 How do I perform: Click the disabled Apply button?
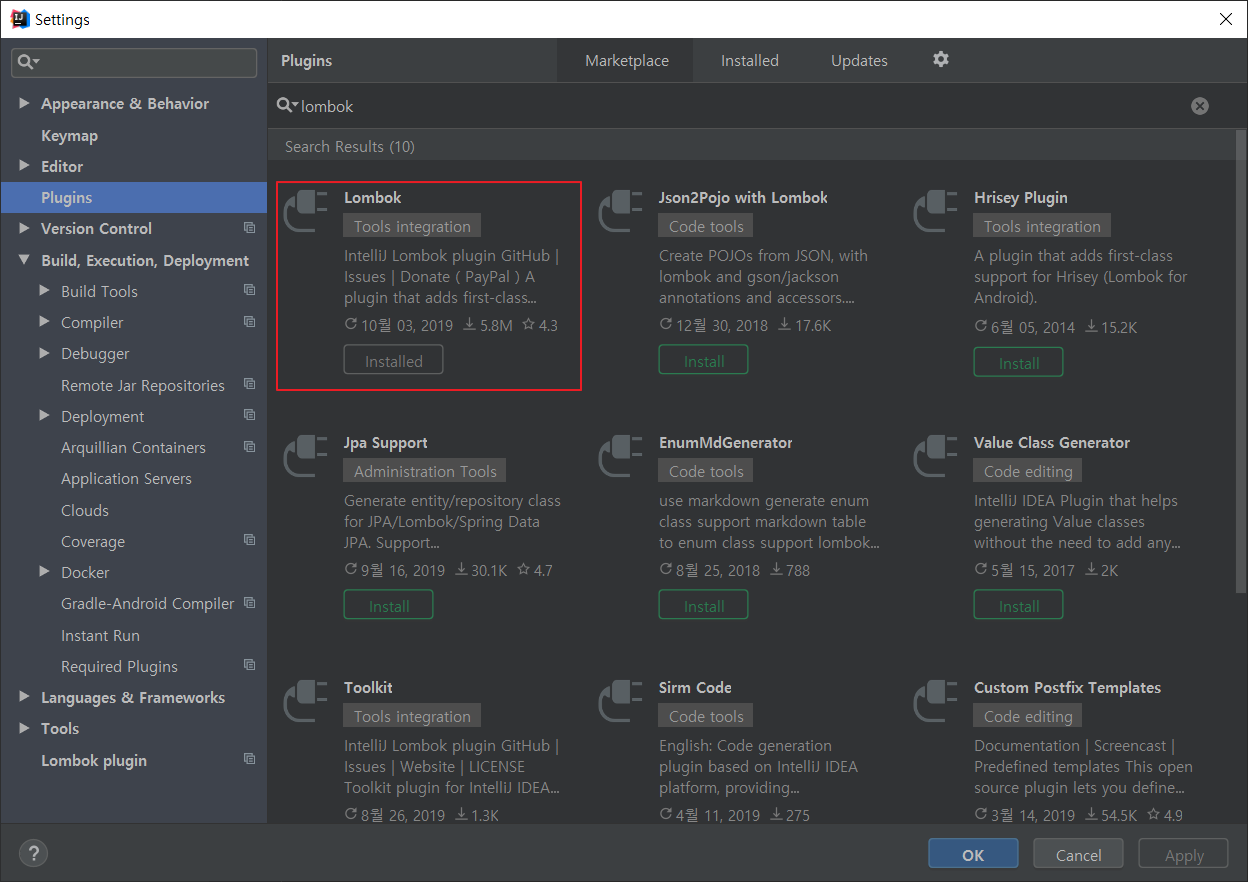click(x=1184, y=854)
